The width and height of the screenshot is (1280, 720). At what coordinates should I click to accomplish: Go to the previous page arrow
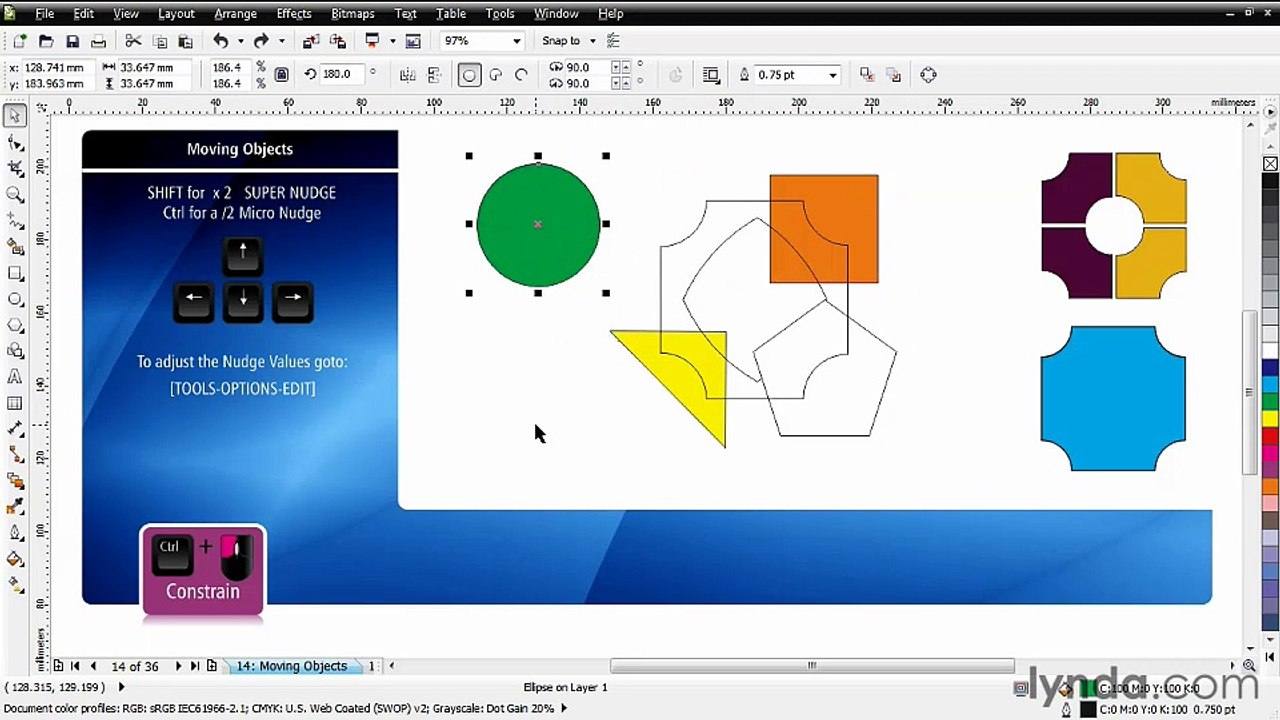(93, 666)
